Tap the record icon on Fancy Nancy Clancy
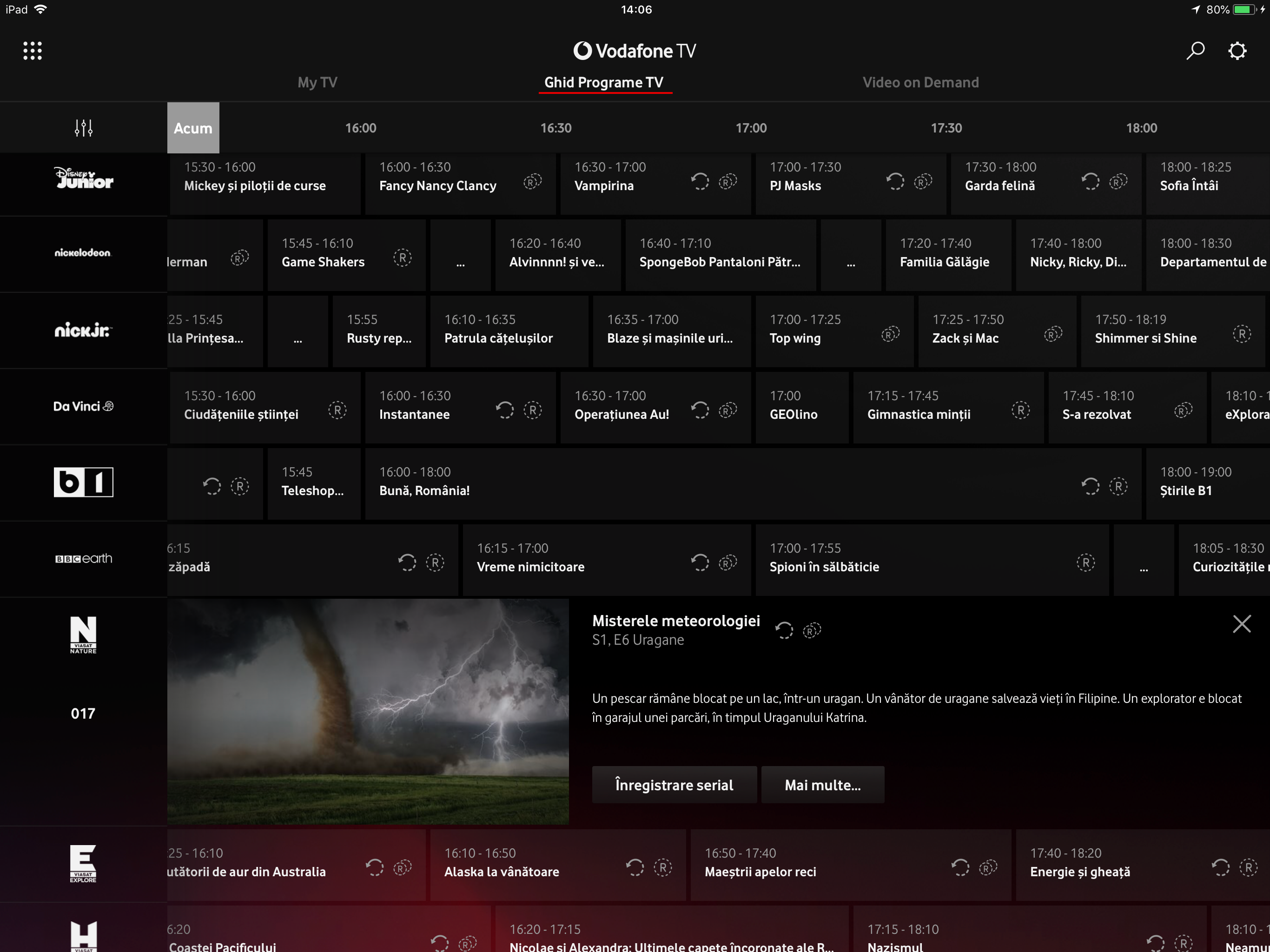Screen dimensions: 1270x952 [x=532, y=182]
